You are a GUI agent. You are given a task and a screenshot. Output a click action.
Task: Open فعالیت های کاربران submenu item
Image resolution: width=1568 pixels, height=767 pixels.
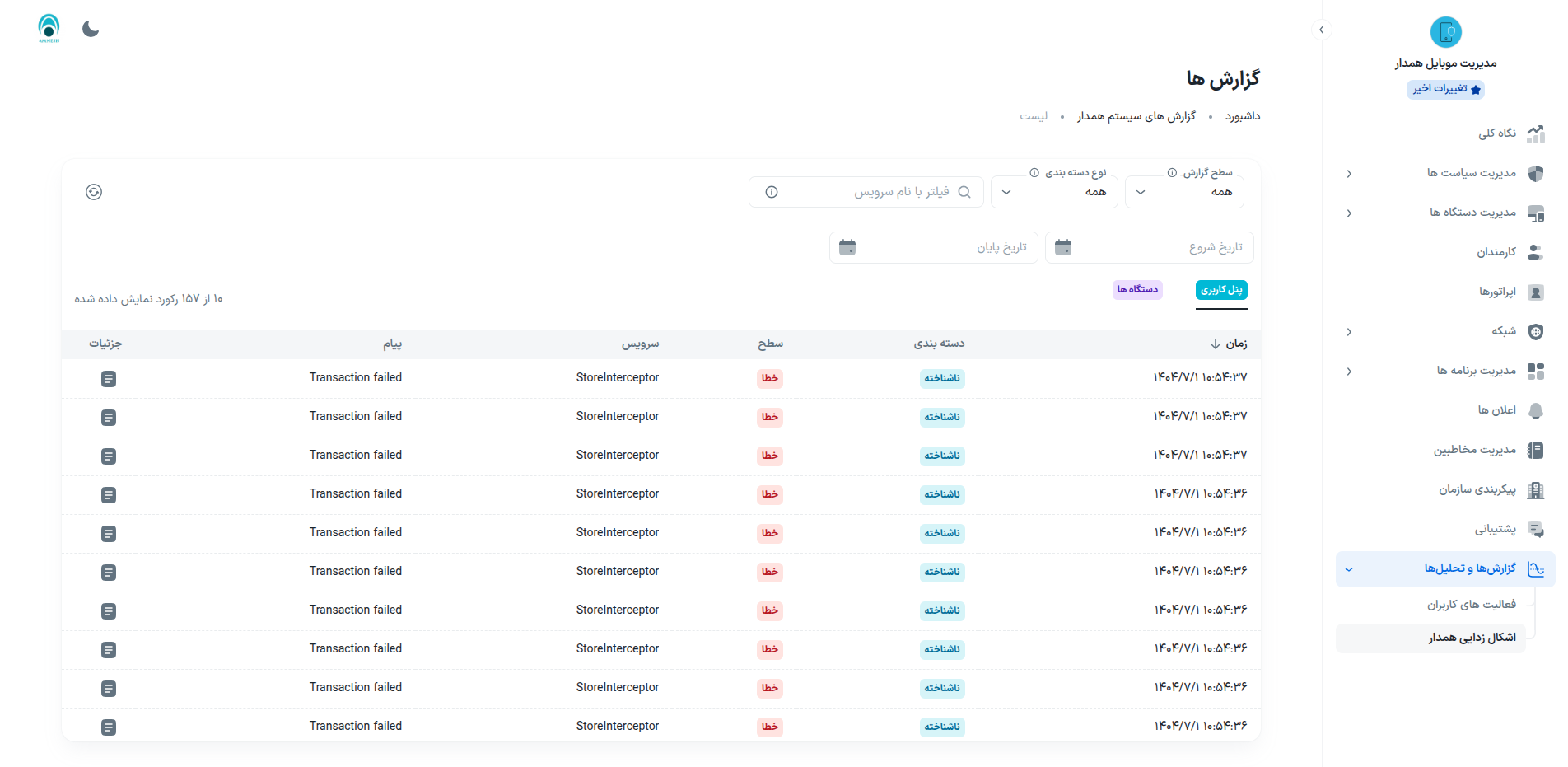tap(1471, 605)
